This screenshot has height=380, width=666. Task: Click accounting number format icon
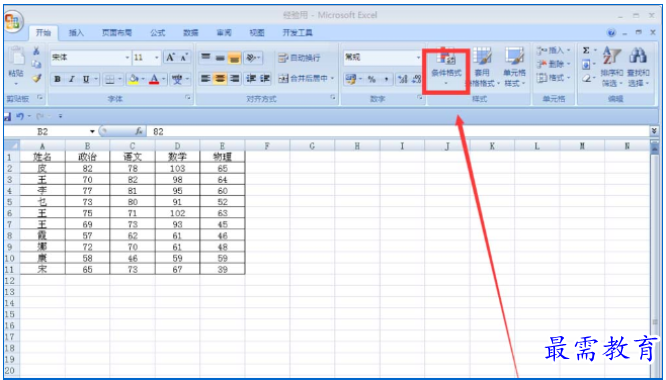click(x=350, y=79)
